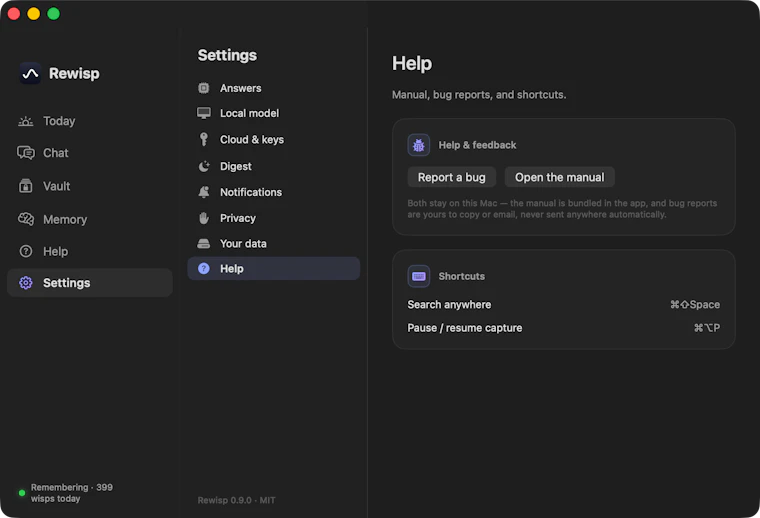The width and height of the screenshot is (760, 518).
Task: Click the Manual, bug reports, and shortcuts subtitle
Action: tap(479, 94)
